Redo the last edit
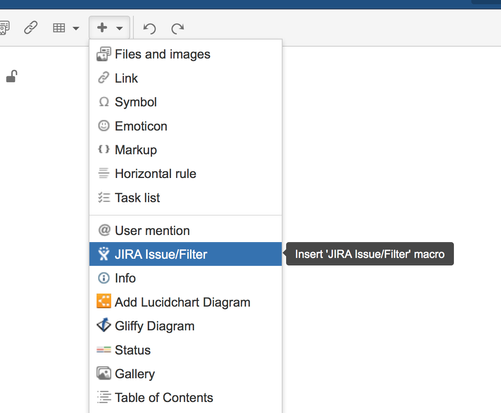 (177, 28)
